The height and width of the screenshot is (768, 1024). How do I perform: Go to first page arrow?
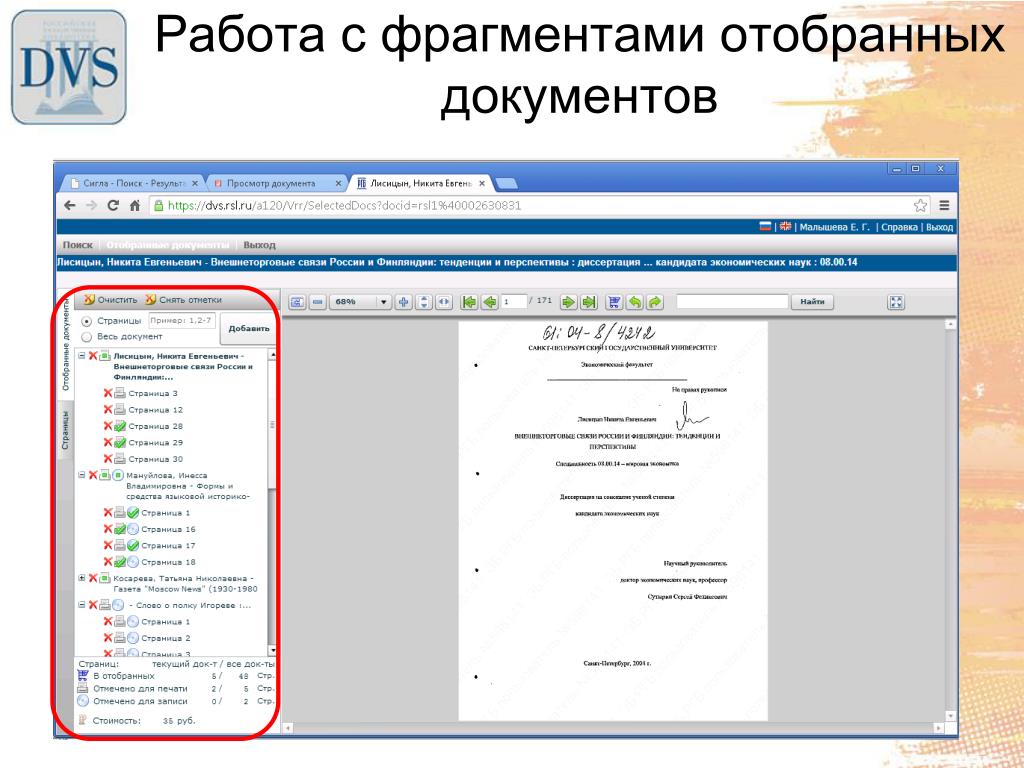(x=469, y=302)
